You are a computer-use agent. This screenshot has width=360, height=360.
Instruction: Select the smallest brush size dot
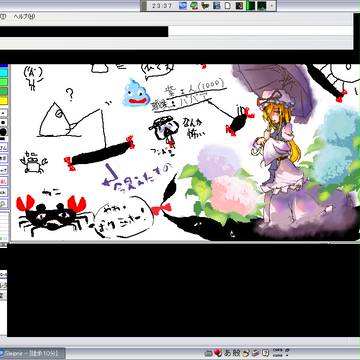click(3, 113)
